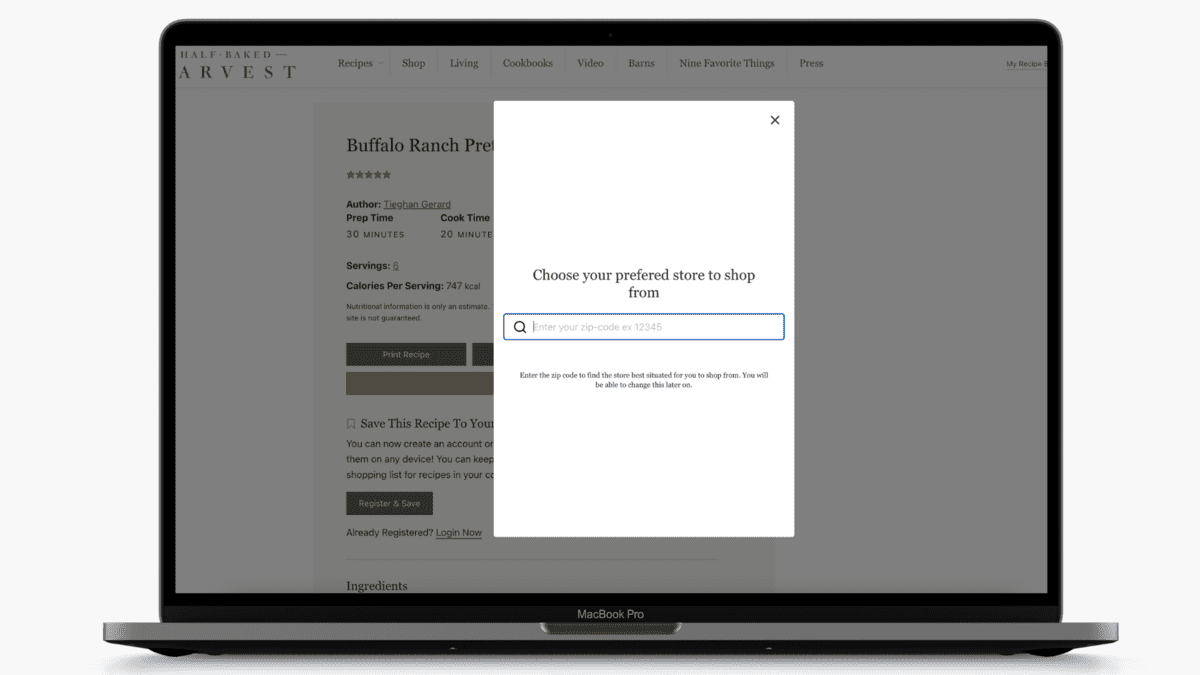Viewport: 1200px width, 675px height.
Task: Open the Shop menu item
Action: 413,63
